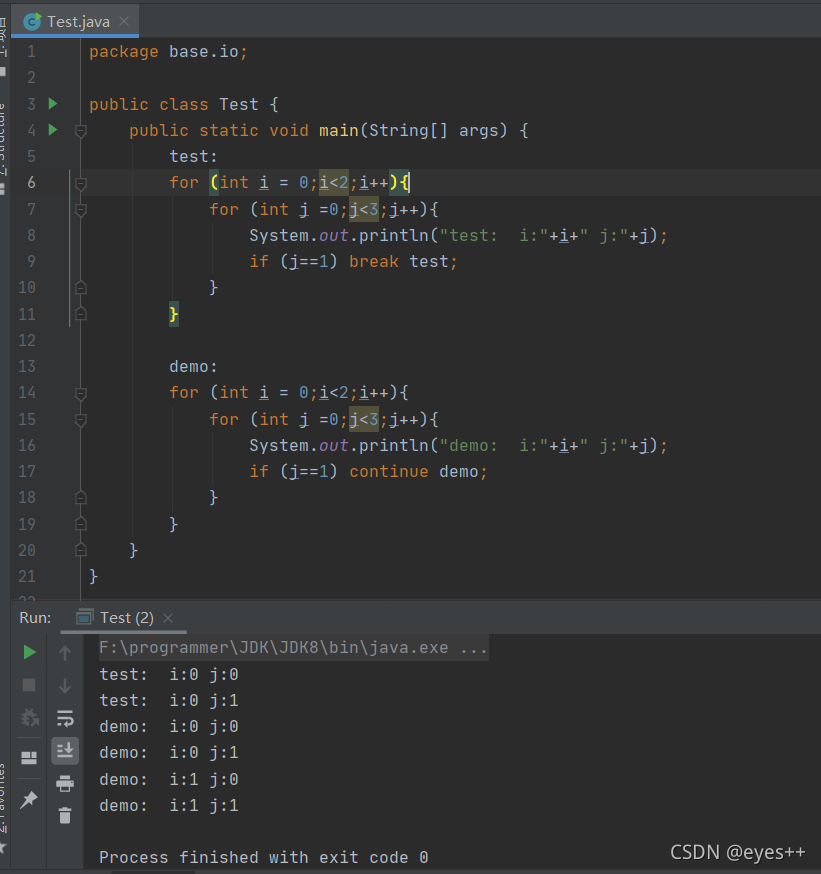Close the Test.java tab
Screen dimensions: 821x874
[x=124, y=21]
